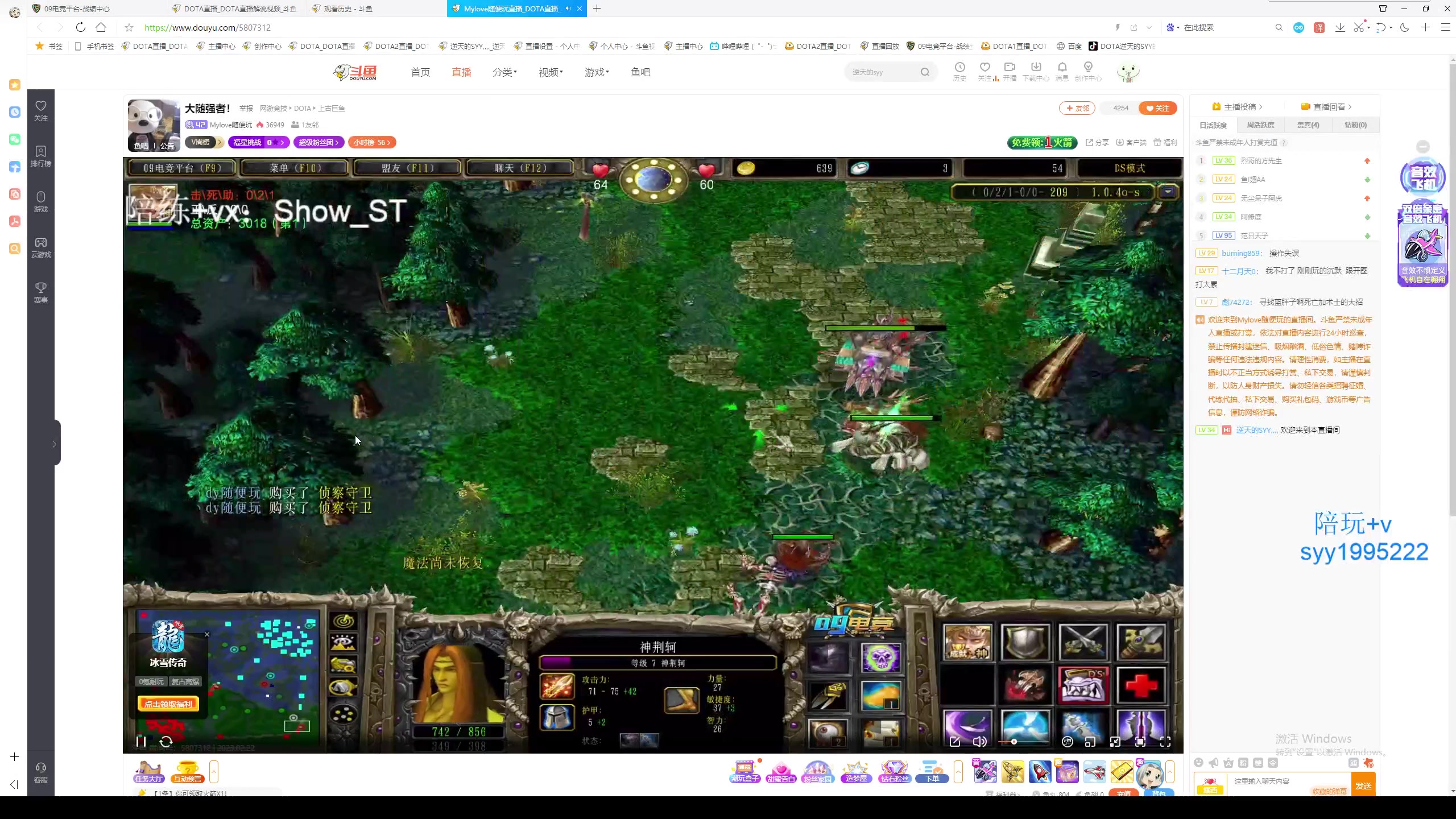This screenshot has width=1456, height=819.
Task: Open the player feedback pop-out icon
Action: pos(955,741)
